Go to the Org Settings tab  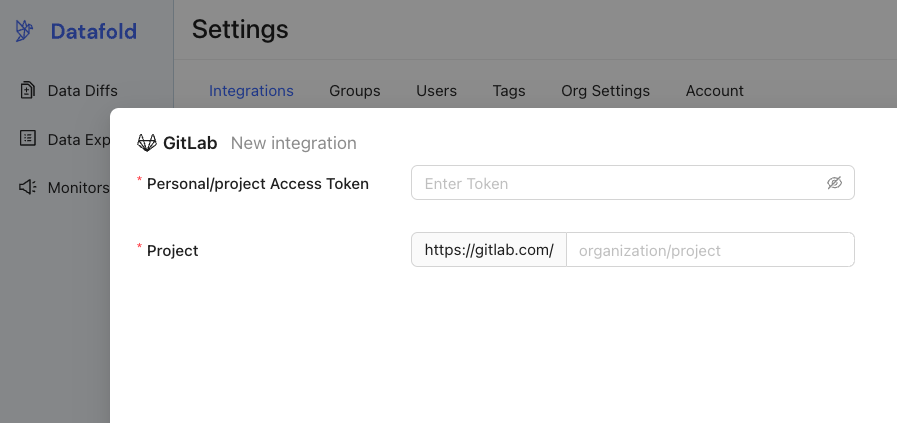[605, 91]
